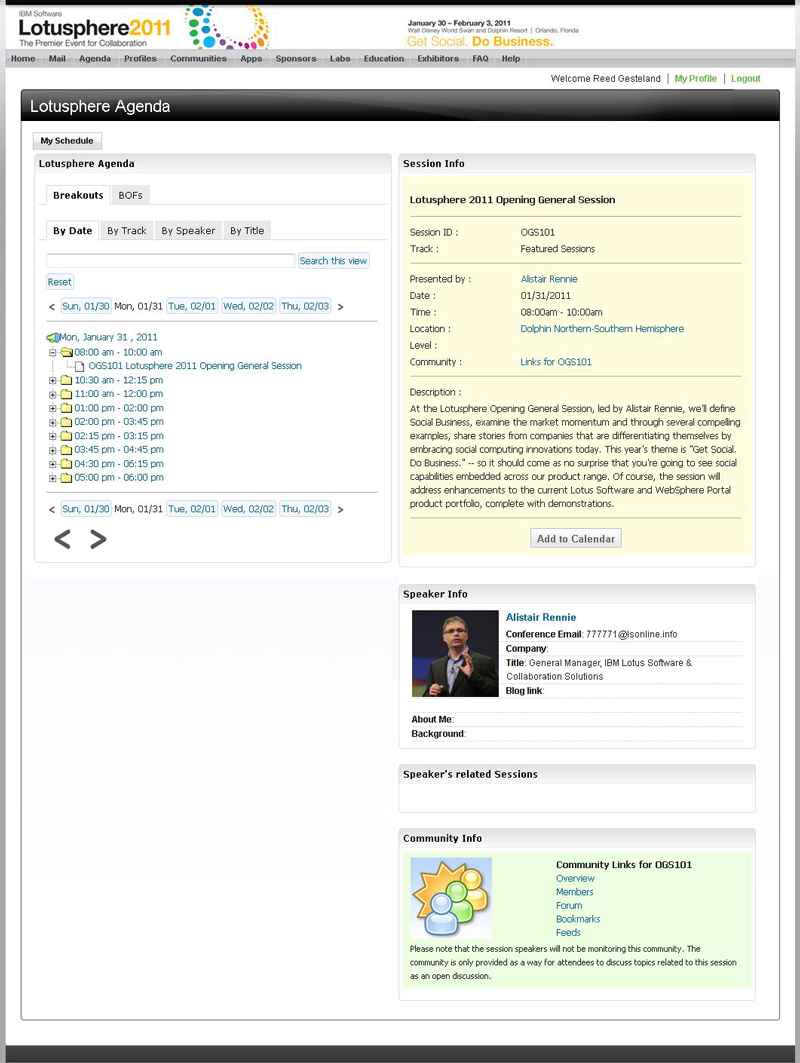Go to previous dates in bottom date navigation
Image resolution: width=800 pixels, height=1063 pixels.
point(52,510)
